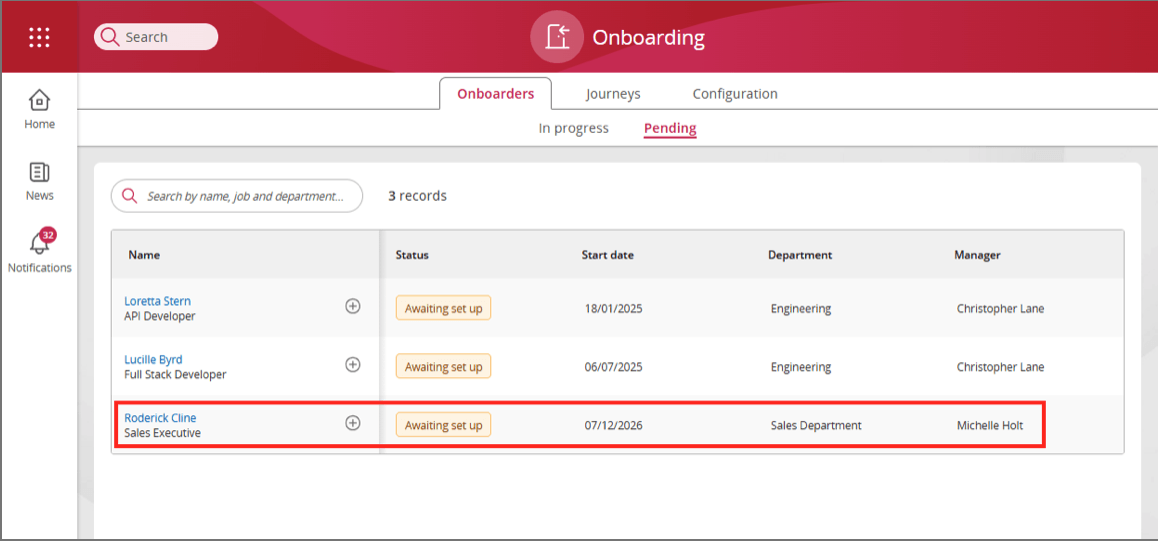Sort by the Start date column header
The width and height of the screenshot is (1158, 542).
click(x=607, y=255)
